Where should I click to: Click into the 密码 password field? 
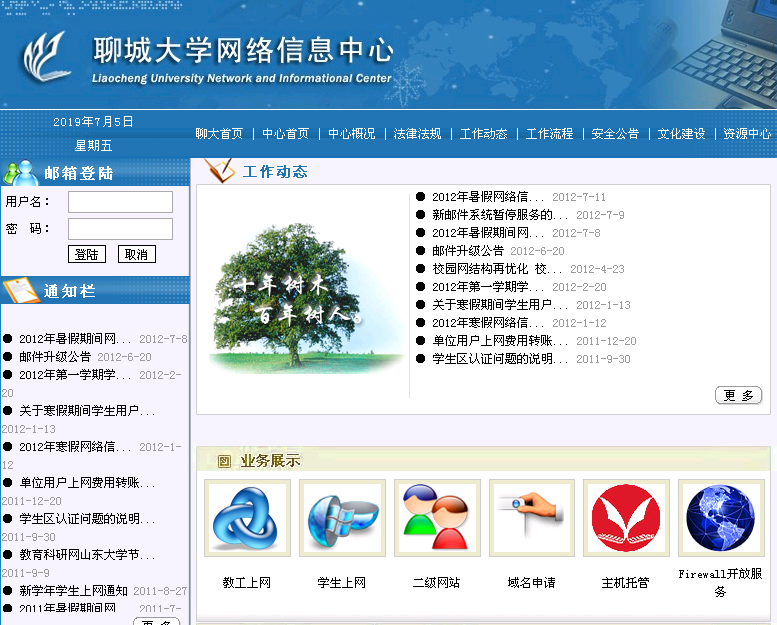coord(120,229)
